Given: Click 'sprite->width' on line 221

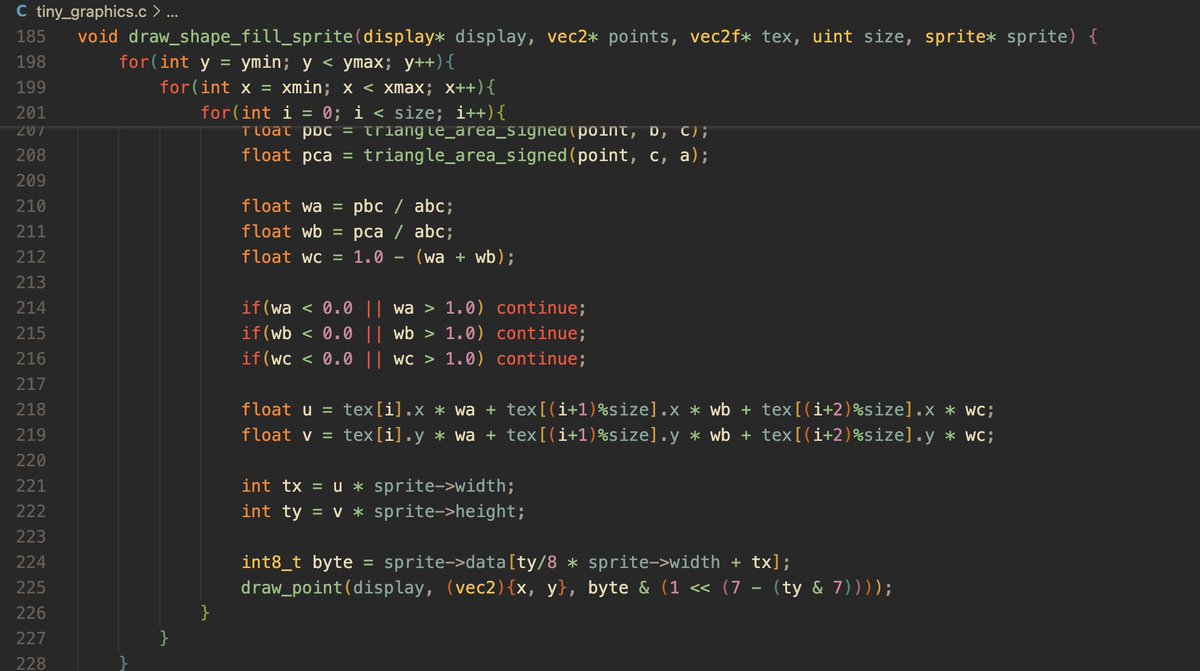Looking at the screenshot, I should (x=440, y=485).
